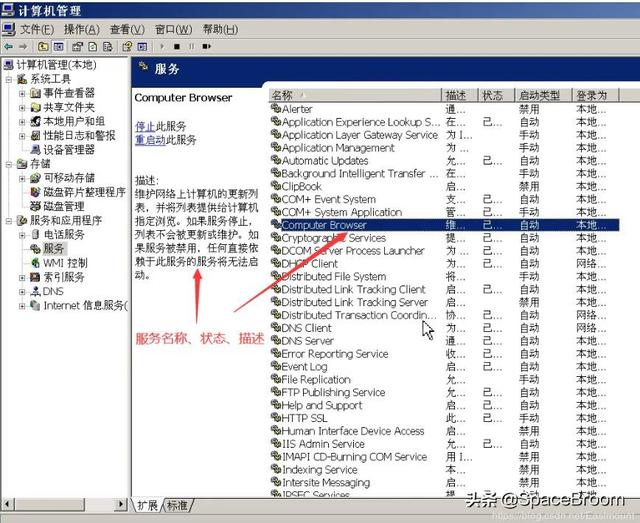Expand the 共享文件夹 tree node
Viewport: 640px width, 523px height.
tap(22, 108)
